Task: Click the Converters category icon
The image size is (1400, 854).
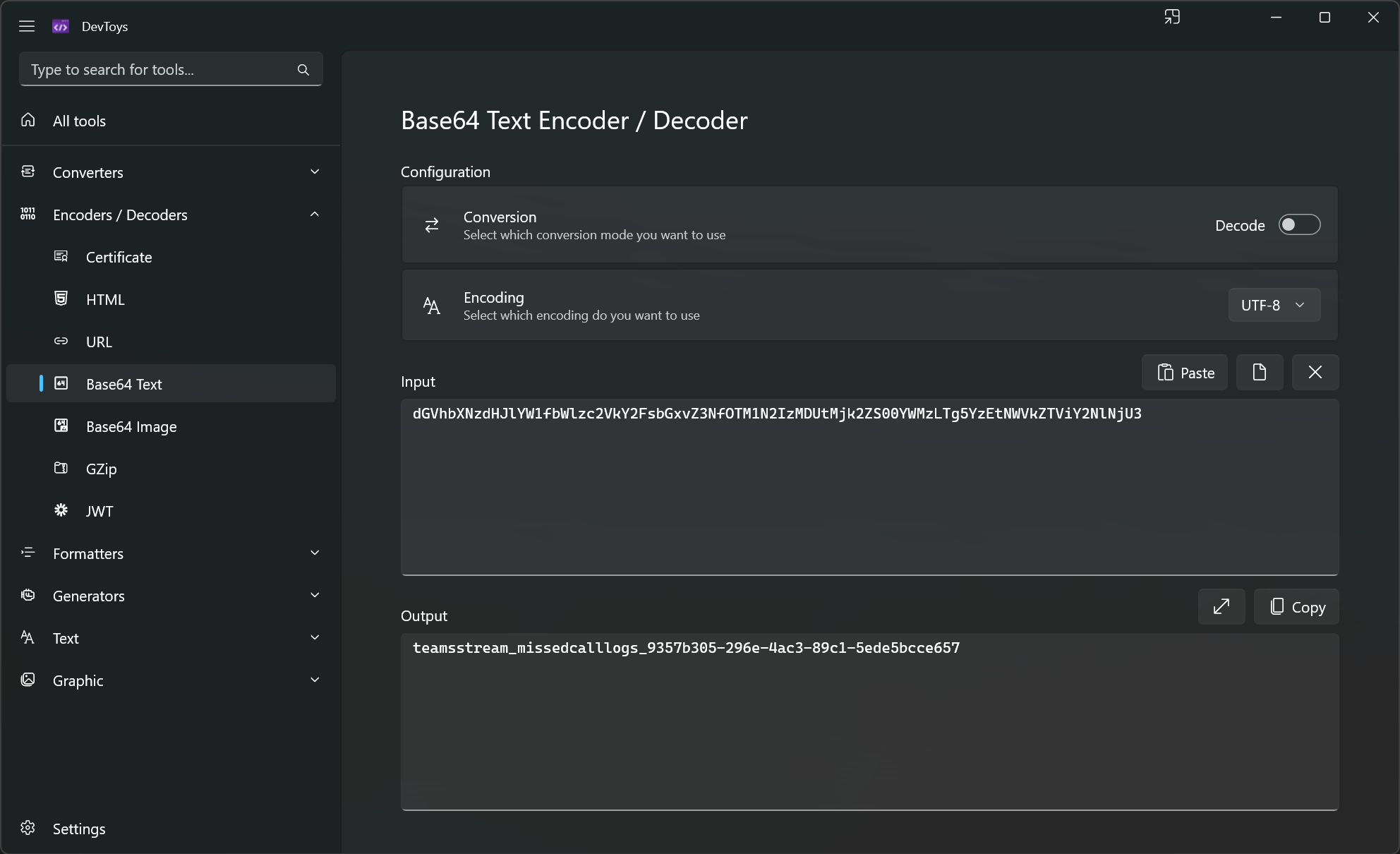Action: [28, 172]
